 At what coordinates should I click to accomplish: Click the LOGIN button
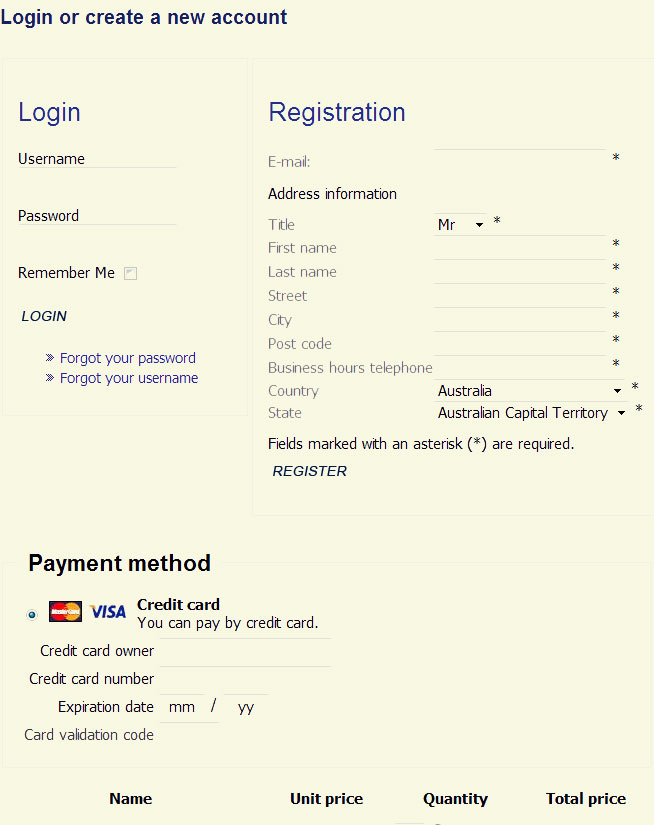tap(44, 316)
